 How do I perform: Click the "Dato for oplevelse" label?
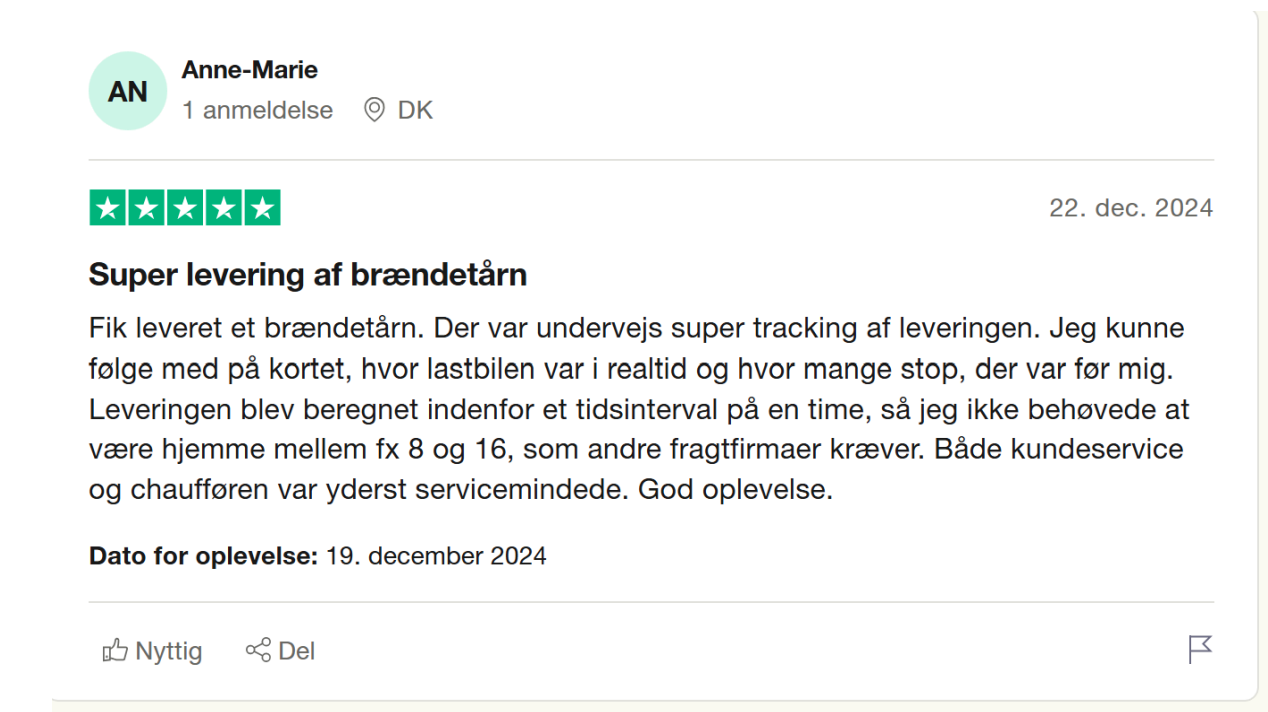(204, 556)
